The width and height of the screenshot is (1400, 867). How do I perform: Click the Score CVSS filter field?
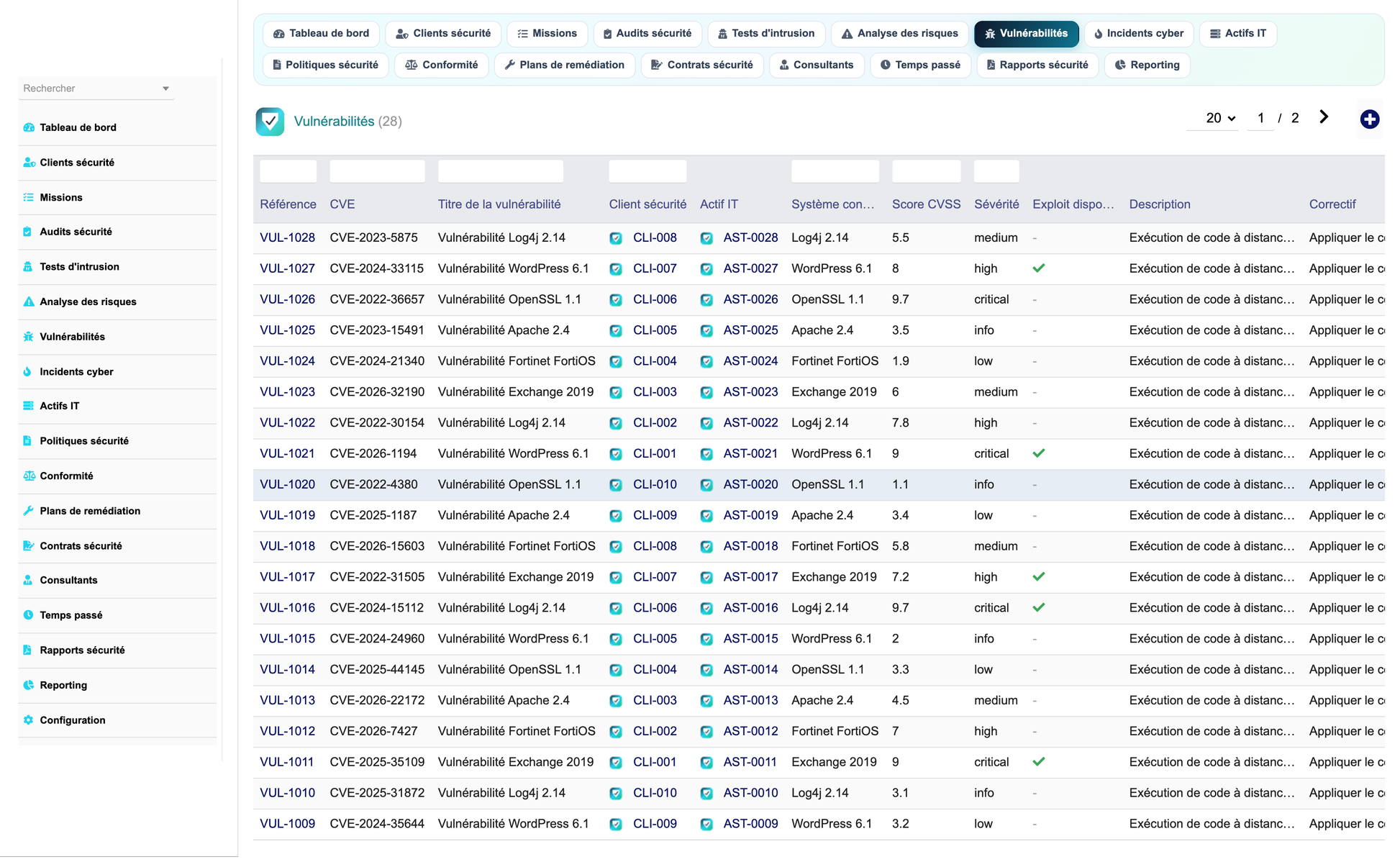[x=927, y=171]
